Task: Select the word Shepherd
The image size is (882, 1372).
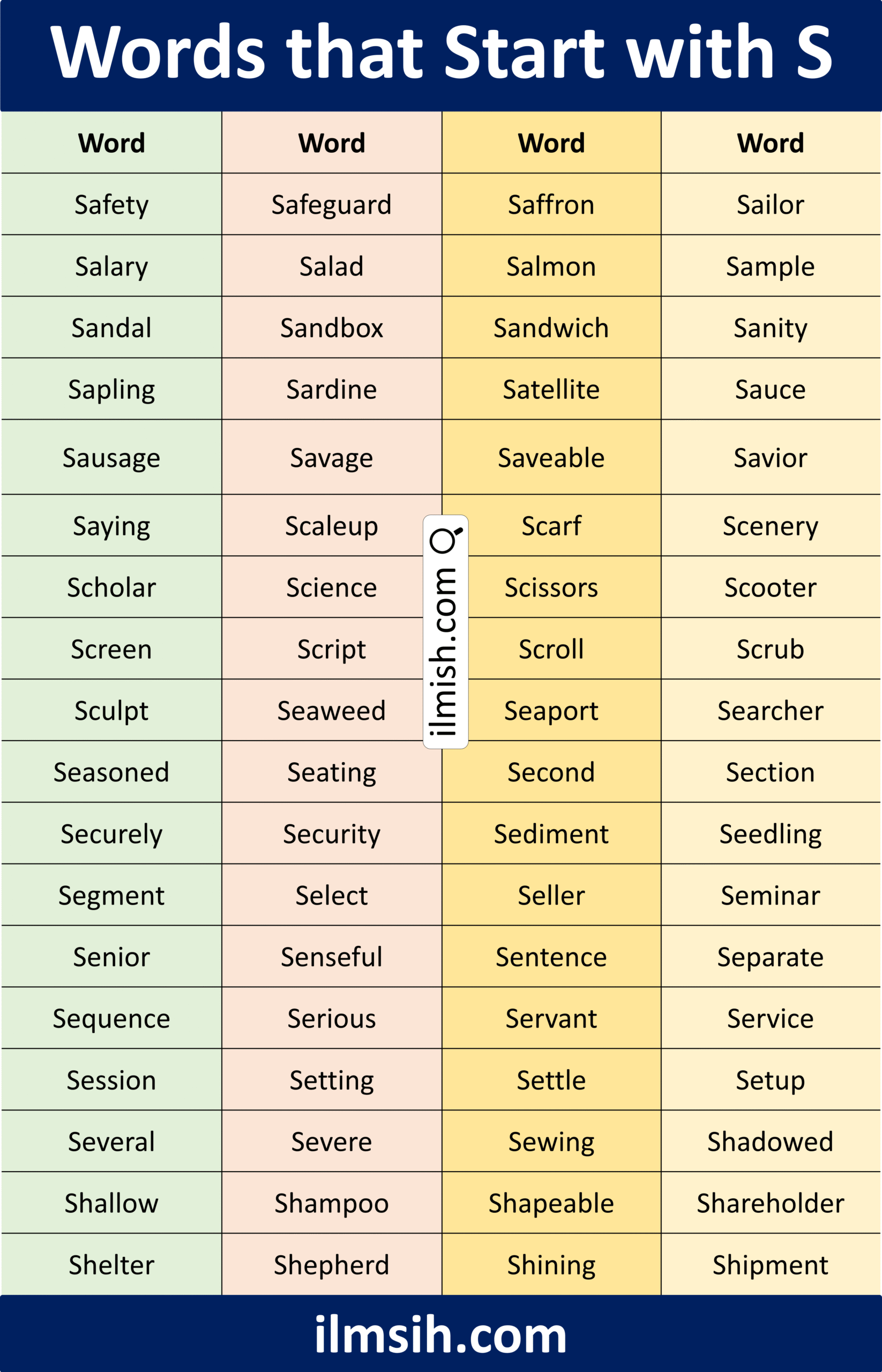Action: 332,1265
